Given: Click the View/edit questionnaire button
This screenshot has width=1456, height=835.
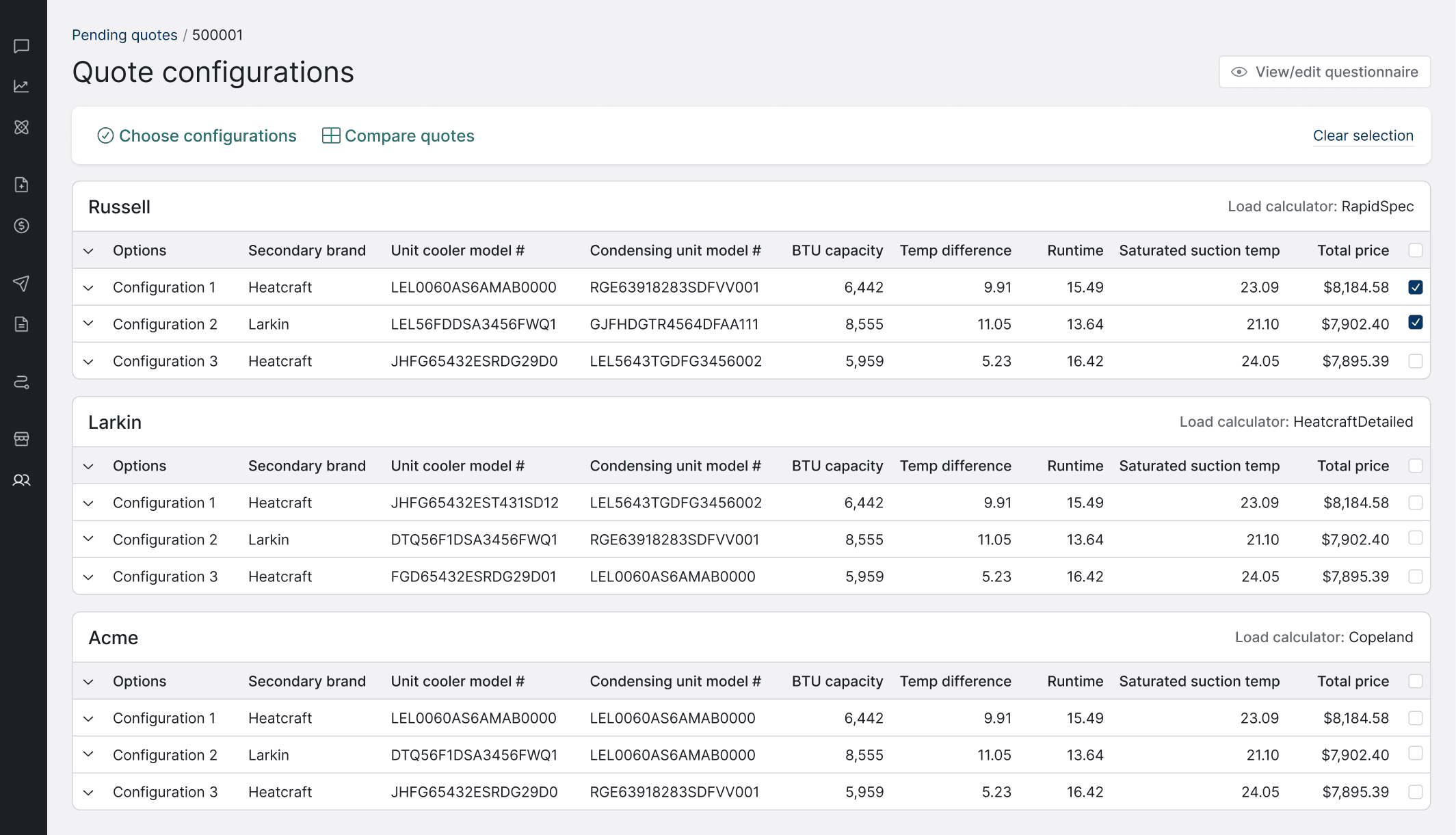Looking at the screenshot, I should [1324, 72].
